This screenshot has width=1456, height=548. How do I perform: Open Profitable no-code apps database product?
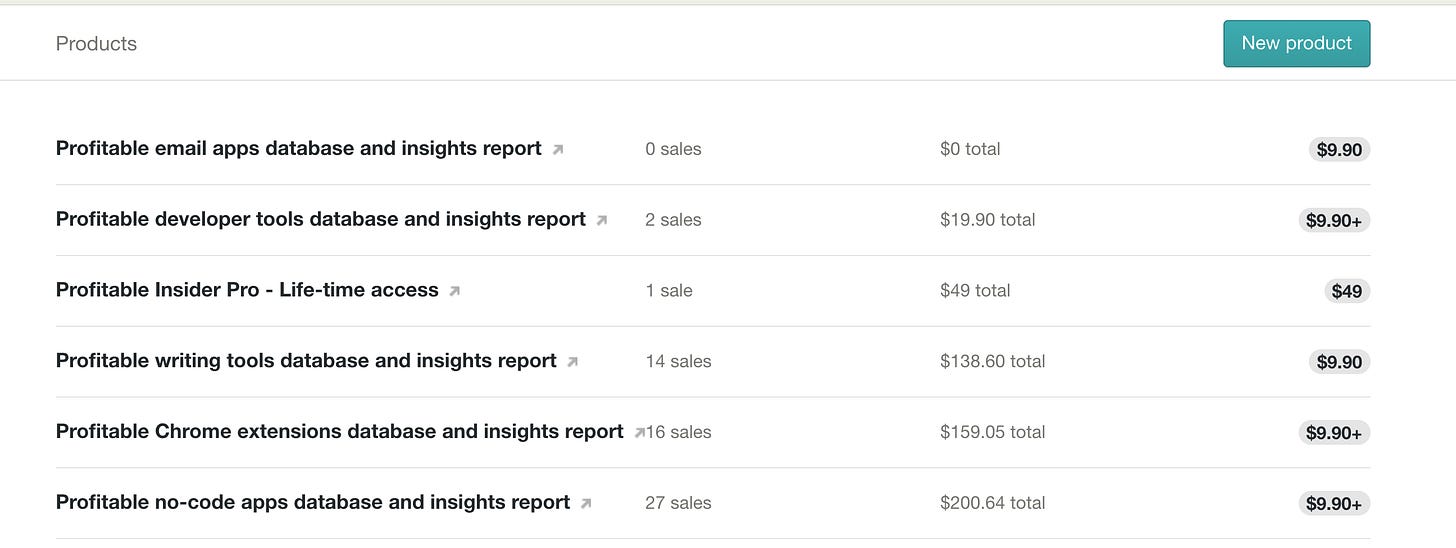point(312,503)
